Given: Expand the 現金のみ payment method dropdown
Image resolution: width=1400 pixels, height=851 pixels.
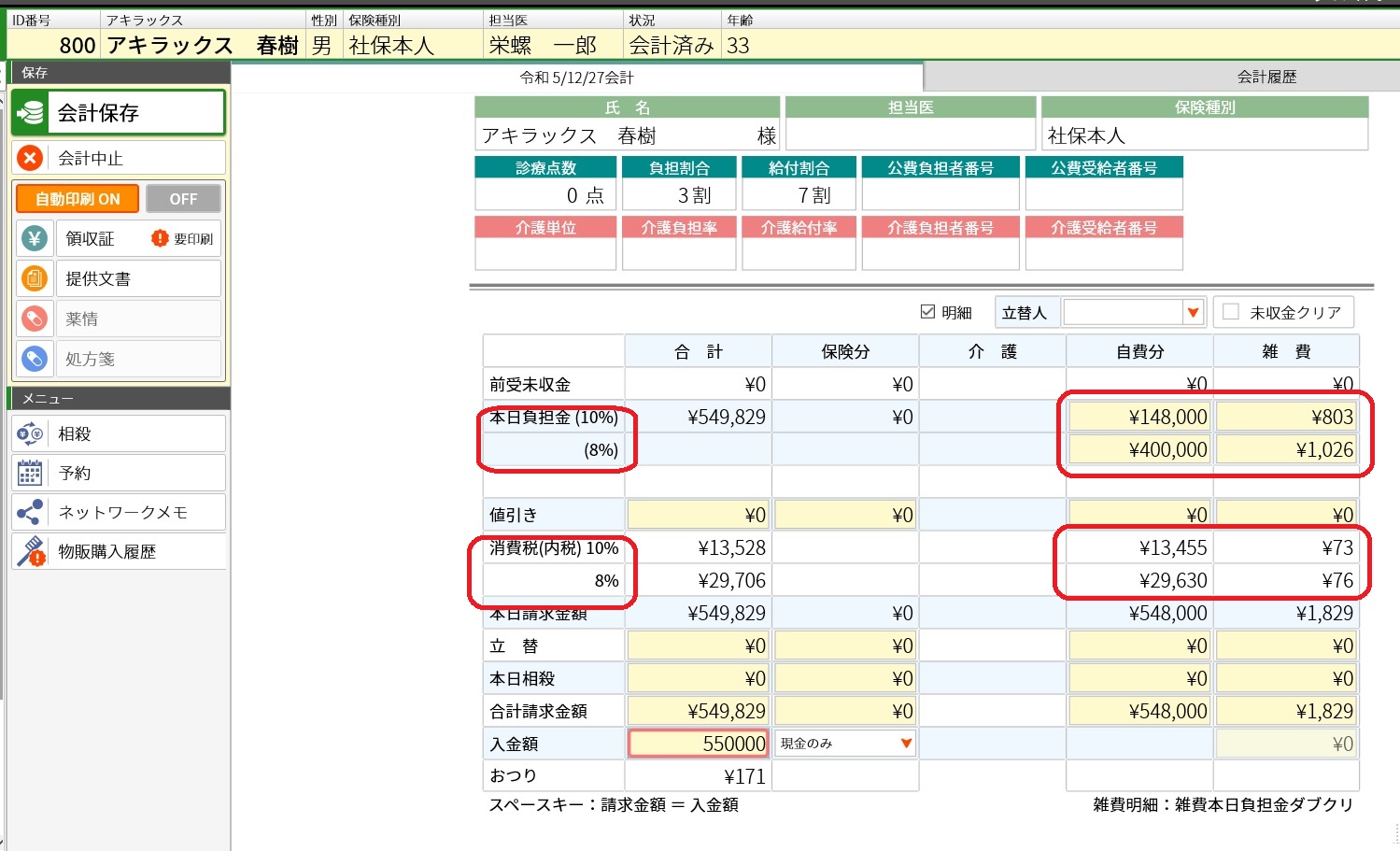Looking at the screenshot, I should click(x=905, y=744).
